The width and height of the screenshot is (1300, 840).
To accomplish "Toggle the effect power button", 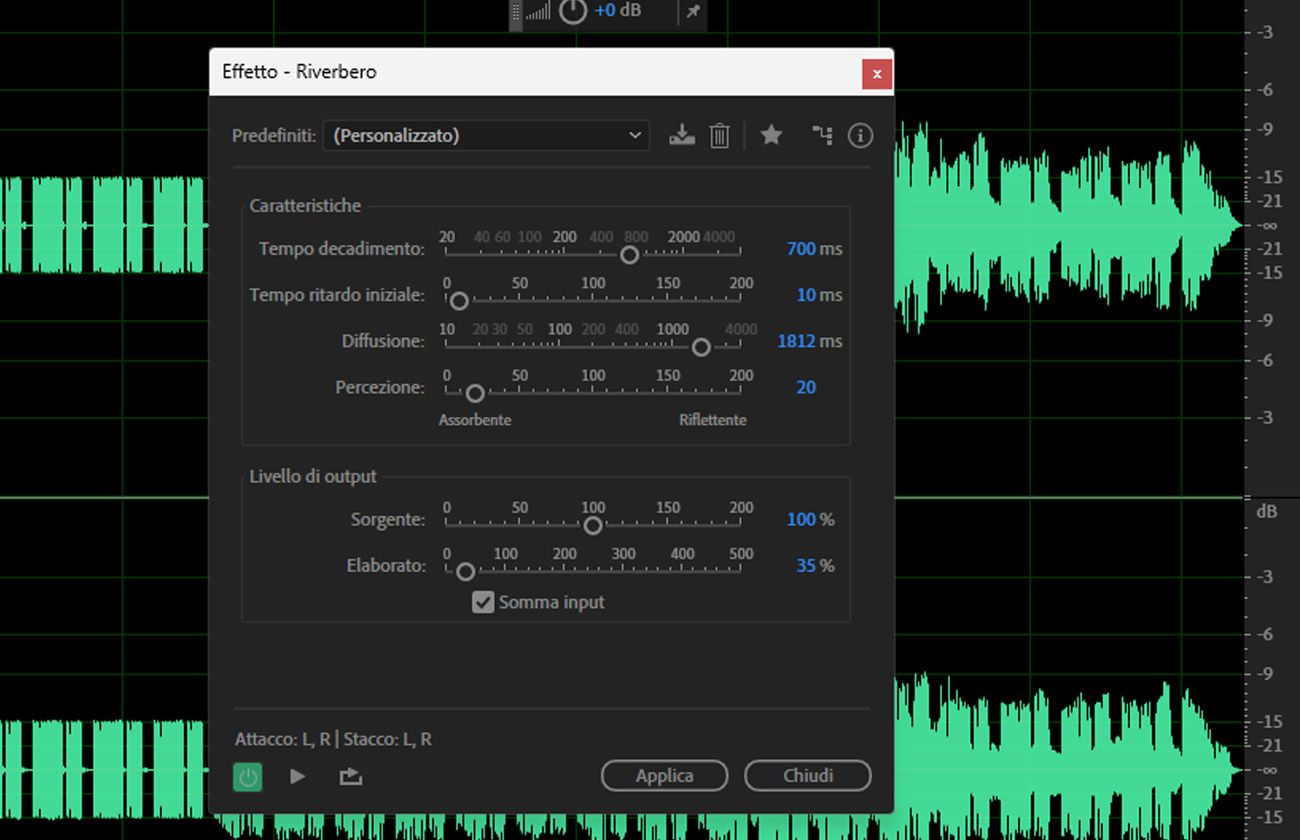I will click(x=248, y=776).
